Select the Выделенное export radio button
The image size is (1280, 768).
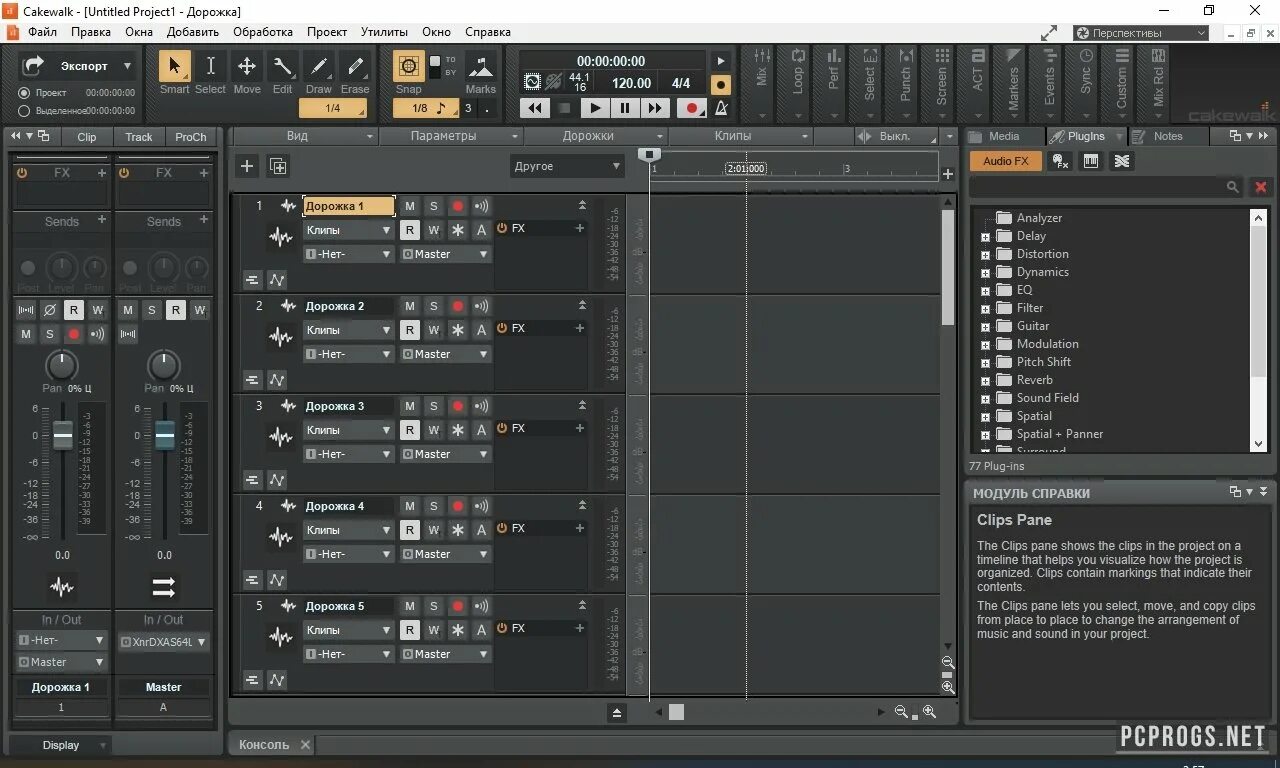click(24, 111)
